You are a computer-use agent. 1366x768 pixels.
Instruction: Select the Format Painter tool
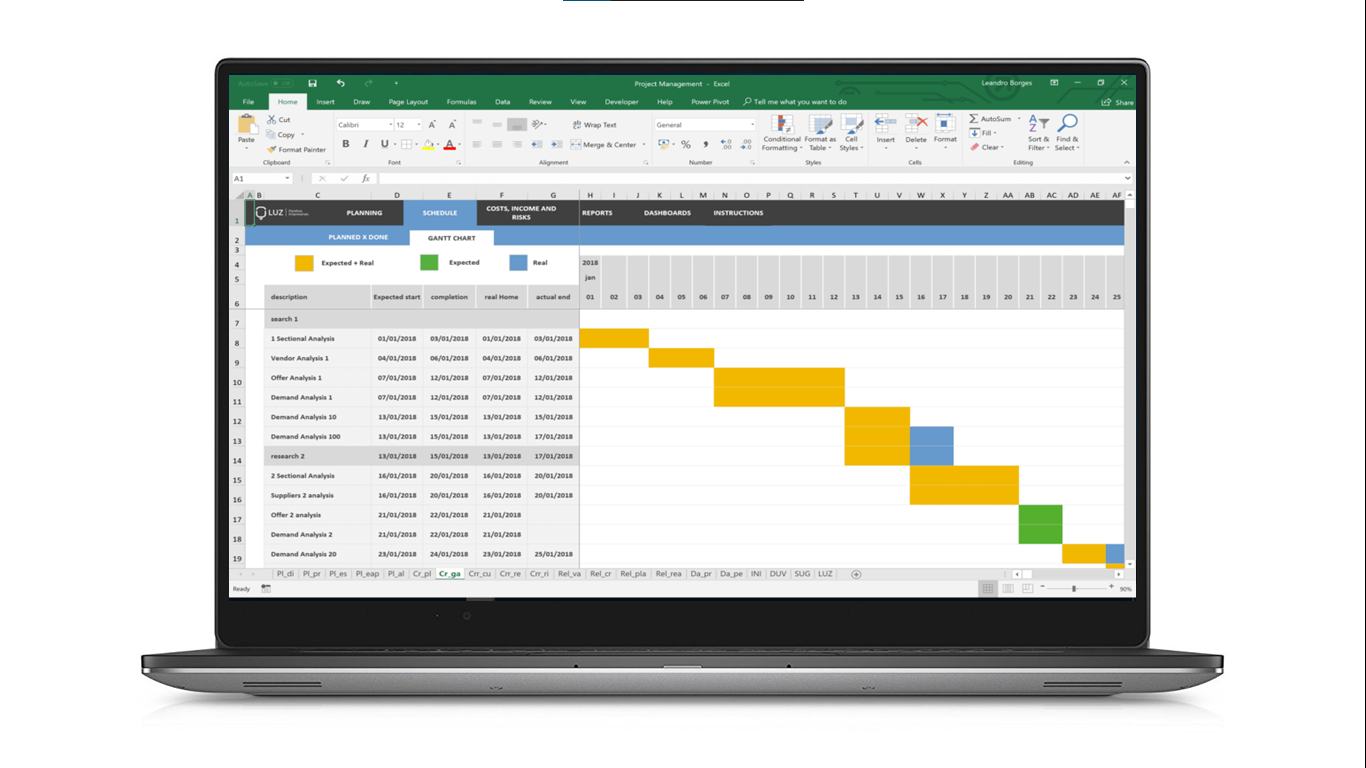click(297, 148)
